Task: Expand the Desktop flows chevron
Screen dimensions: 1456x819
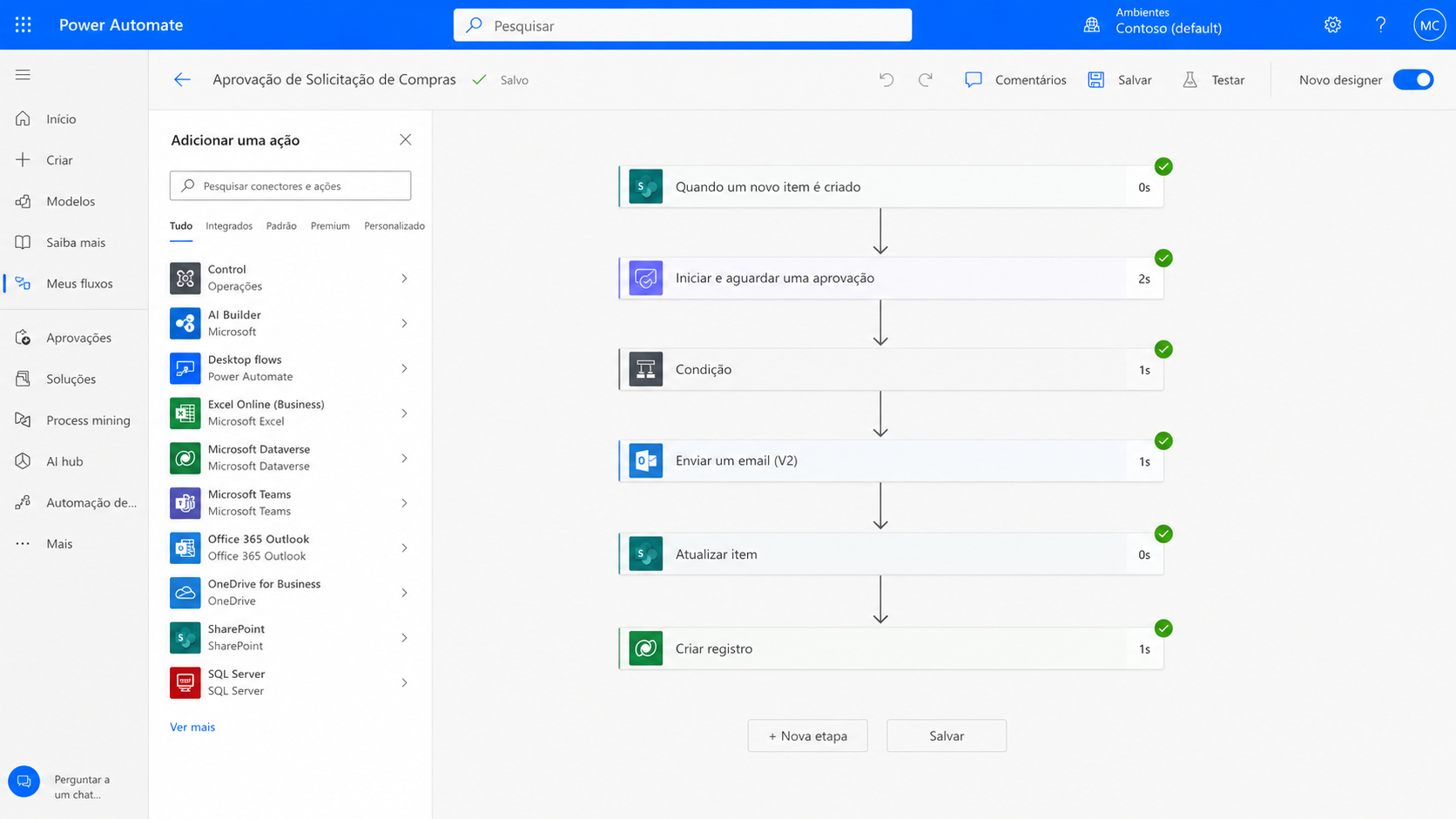Action: 404,368
